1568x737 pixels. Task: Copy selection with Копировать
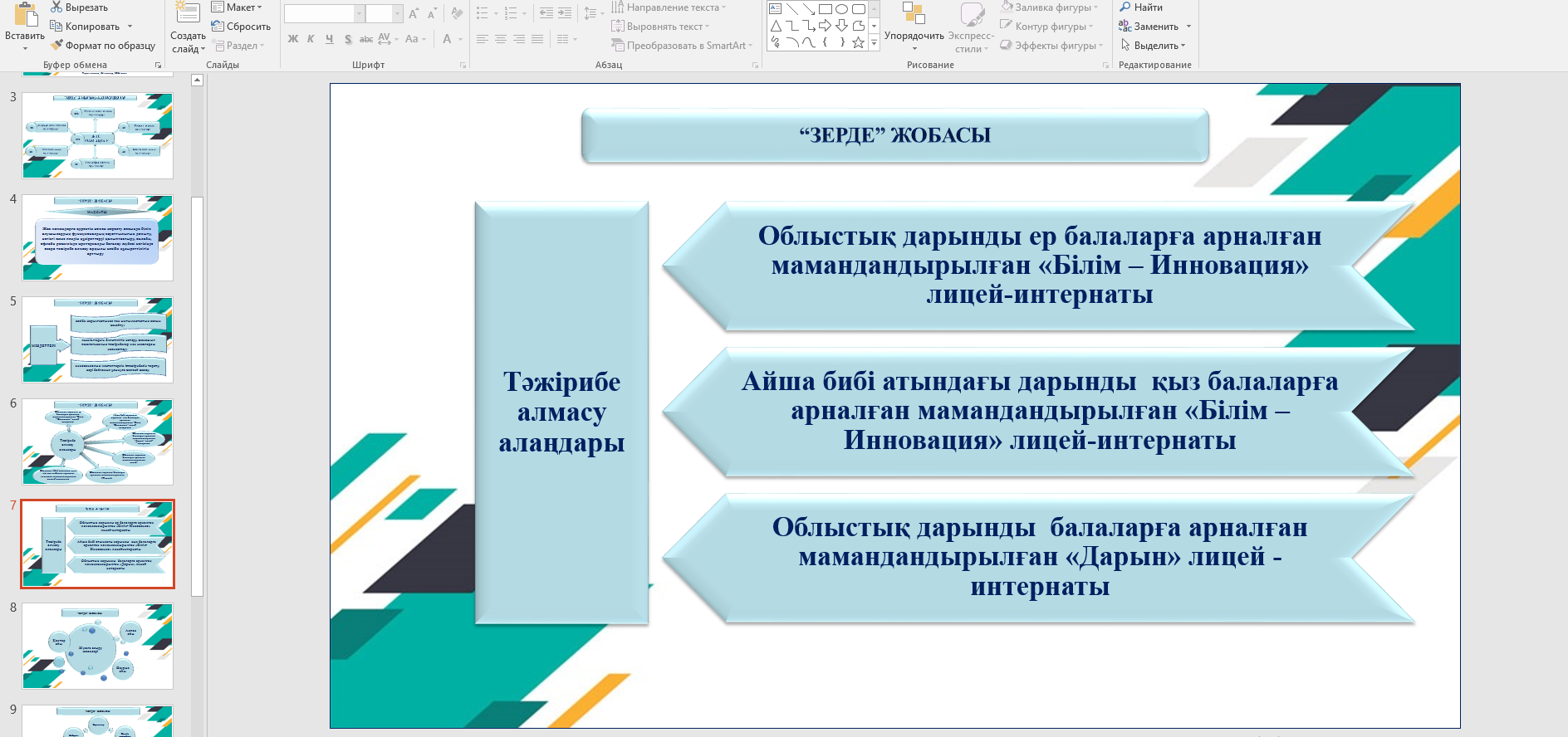coord(85,27)
